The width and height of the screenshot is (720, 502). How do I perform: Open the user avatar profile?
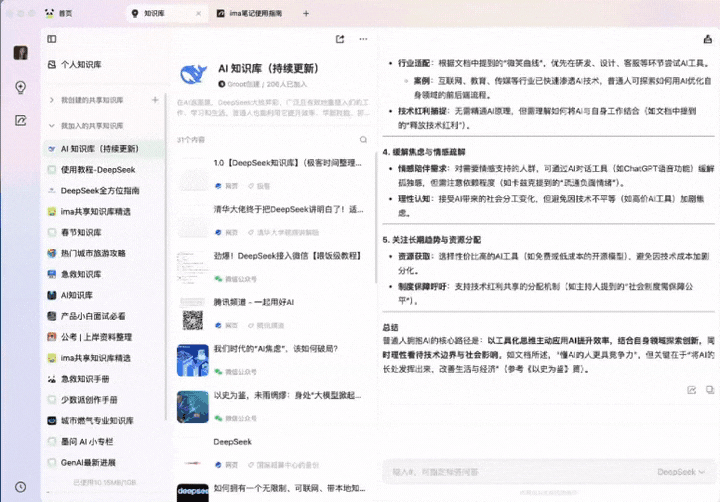(20, 53)
